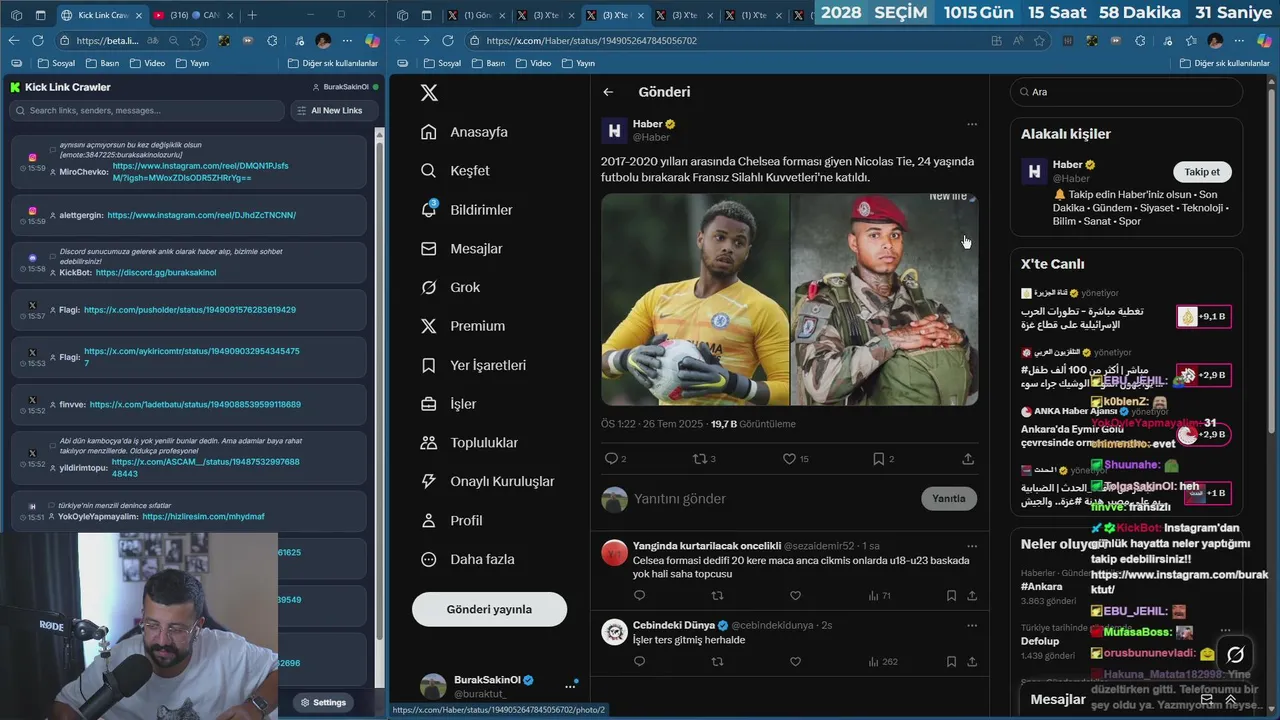Open Haber profile avatar in post
Image resolution: width=1280 pixels, height=720 pixels.
[x=614, y=130]
